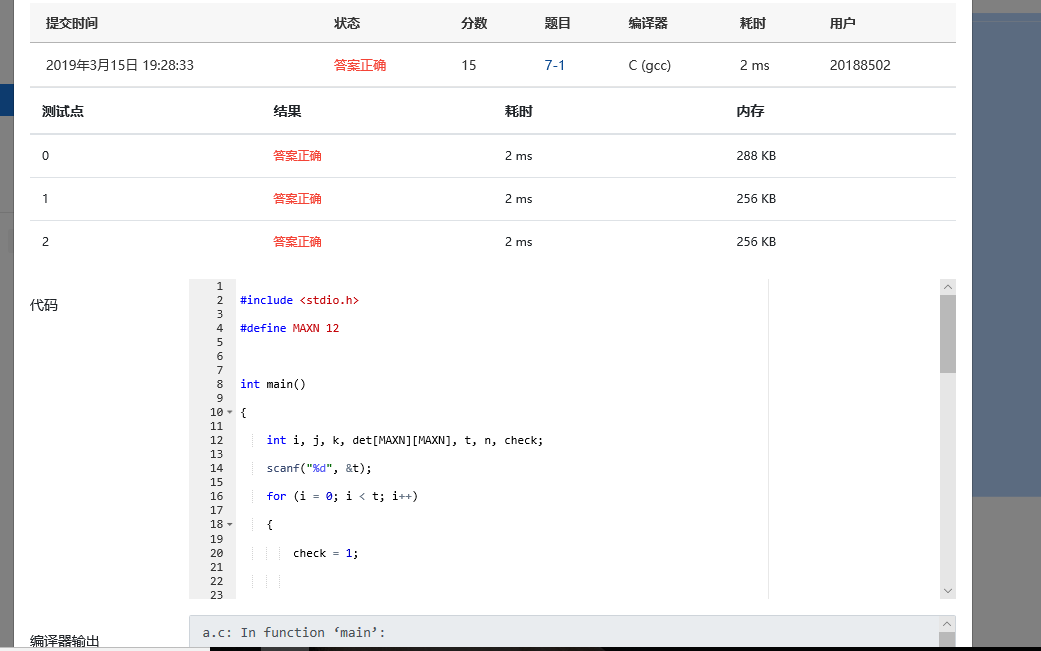Click compiler output text a.c: In function 'main':
This screenshot has height=651, width=1041.
point(293,632)
